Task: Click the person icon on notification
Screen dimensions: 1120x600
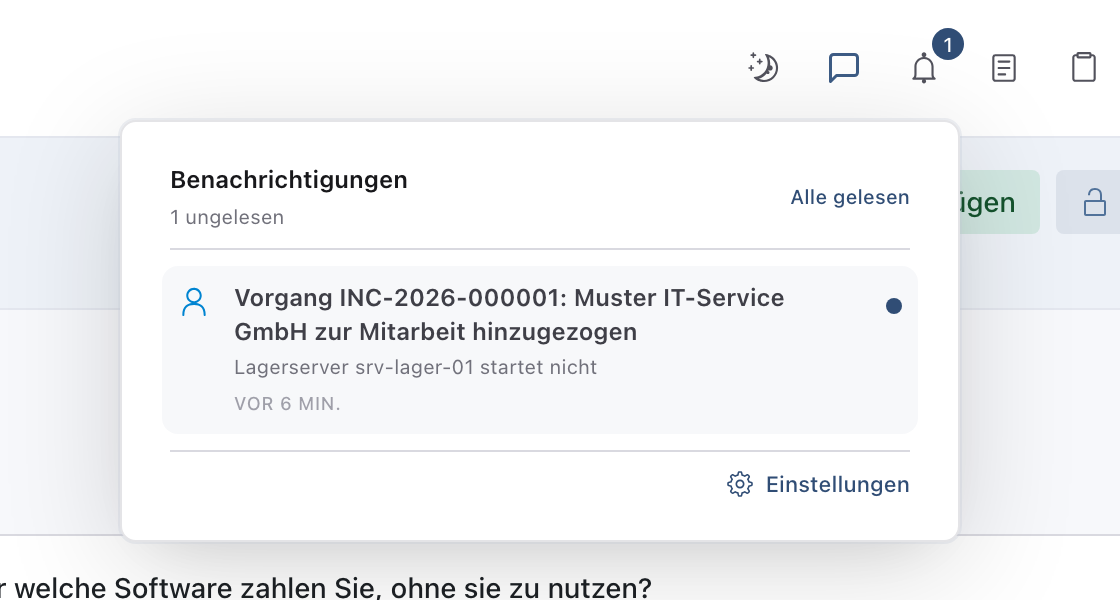Action: 194,302
